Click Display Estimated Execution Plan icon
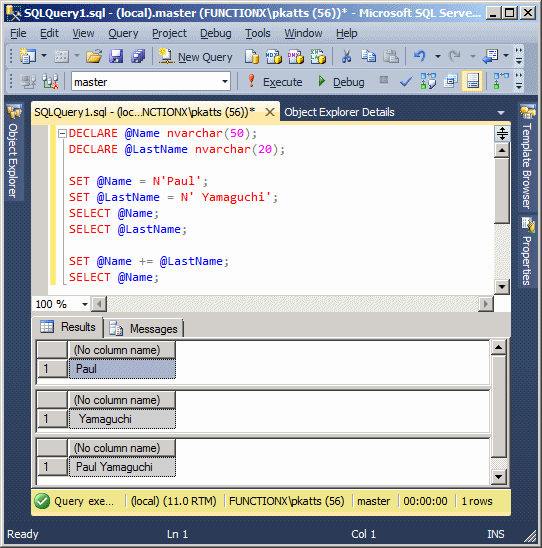542x548 pixels. tap(428, 81)
